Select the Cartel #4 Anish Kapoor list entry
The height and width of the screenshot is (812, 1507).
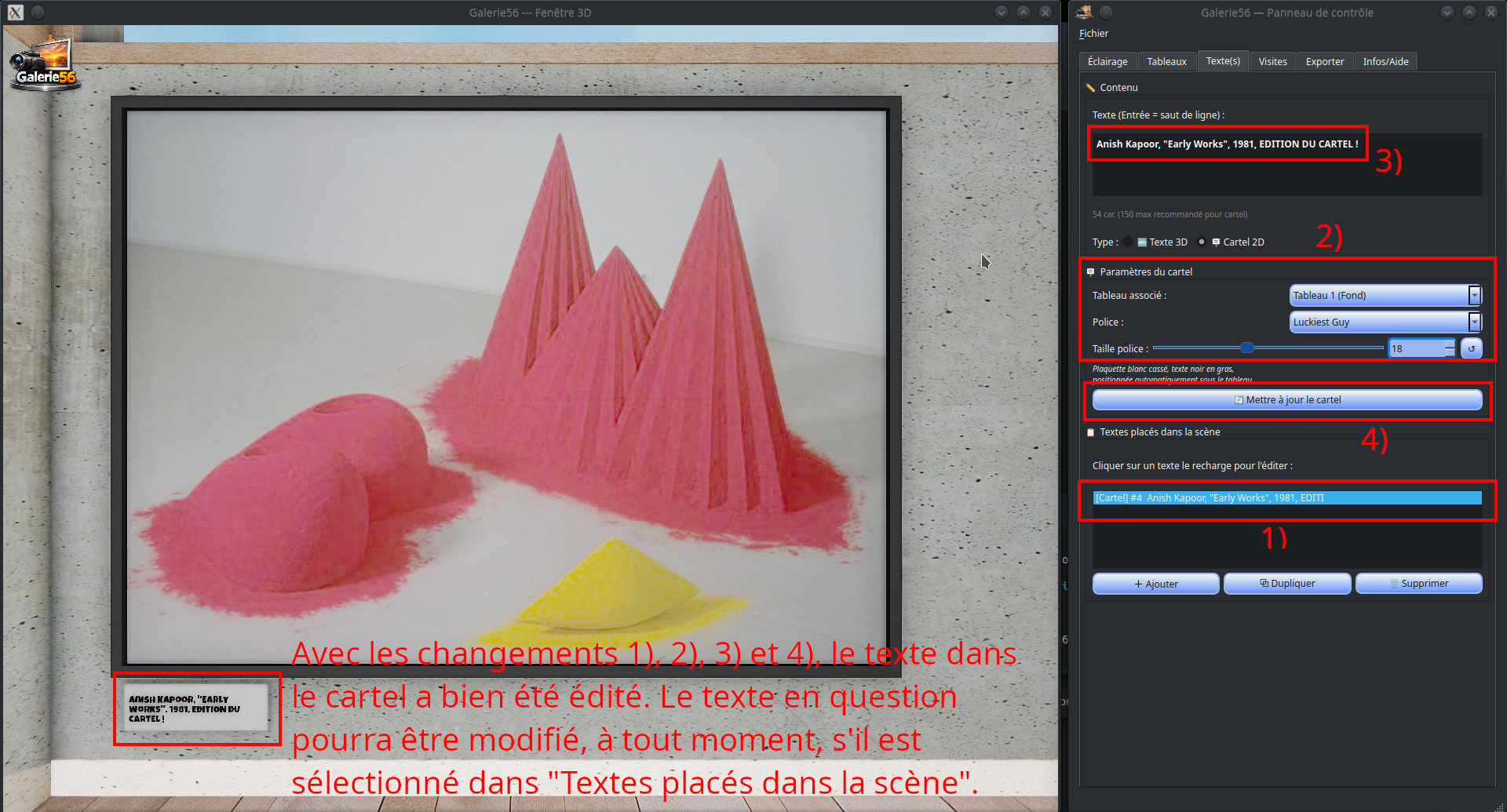tap(1287, 498)
